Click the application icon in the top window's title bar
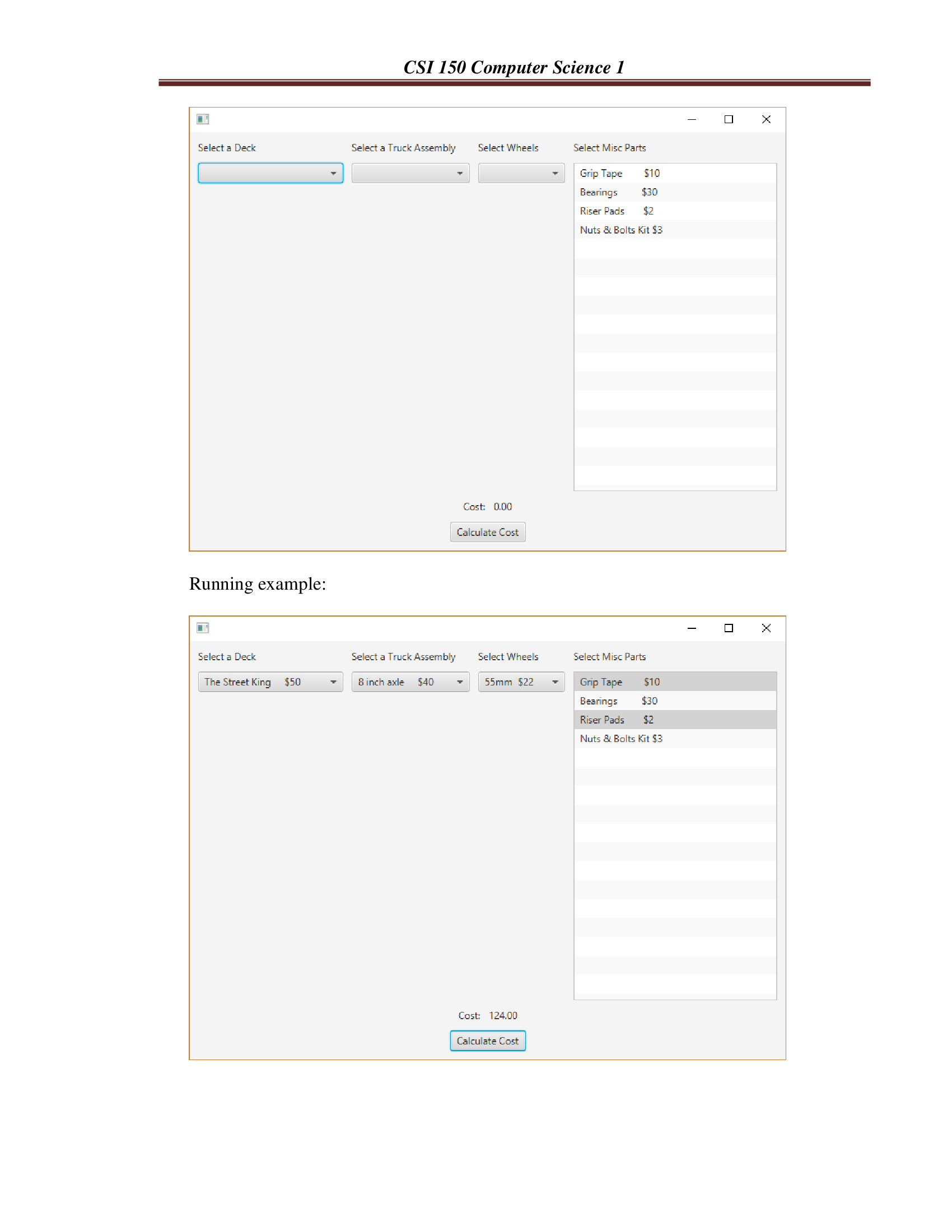 (203, 119)
